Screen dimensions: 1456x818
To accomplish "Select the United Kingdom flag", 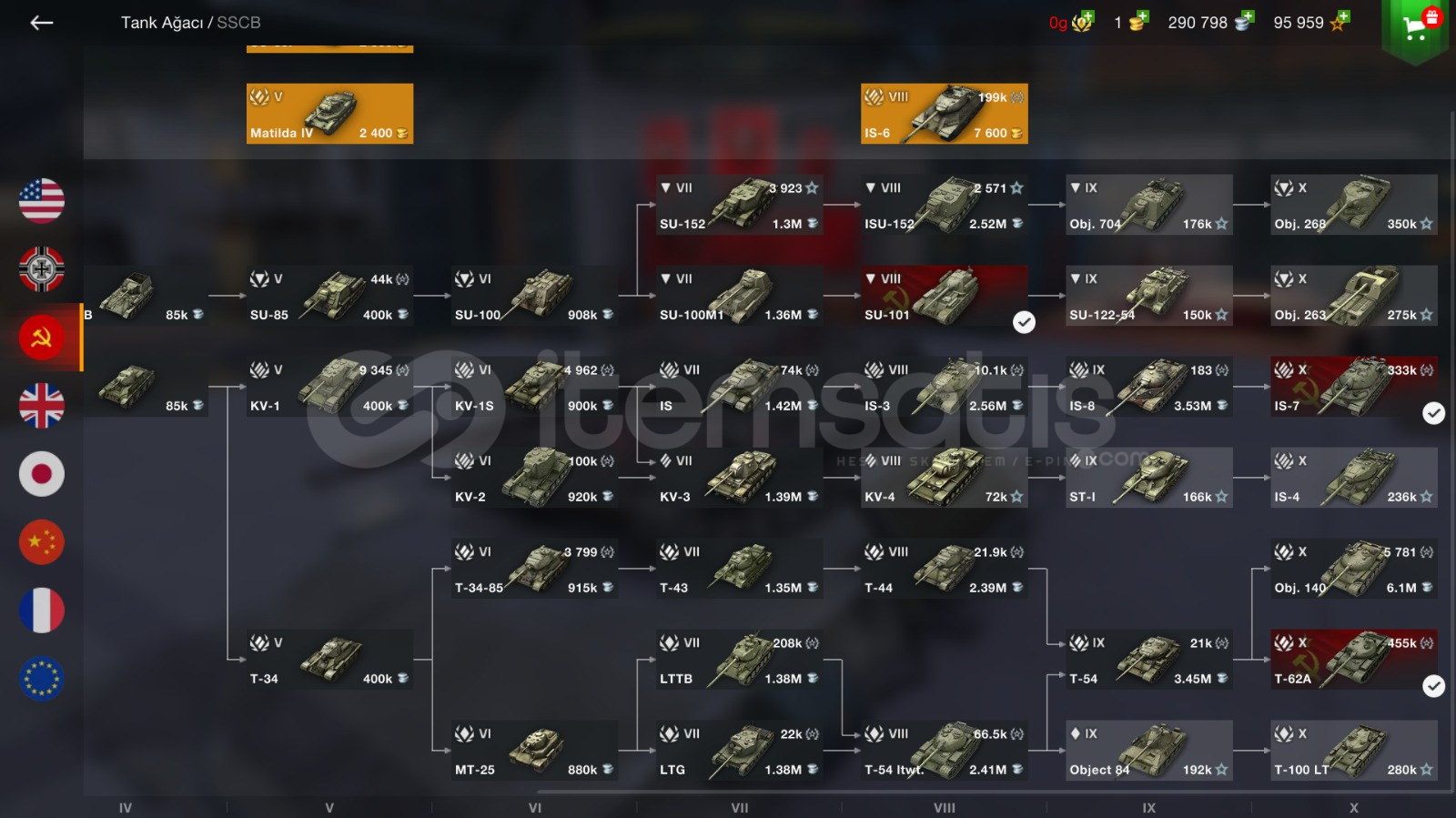I will (42, 406).
